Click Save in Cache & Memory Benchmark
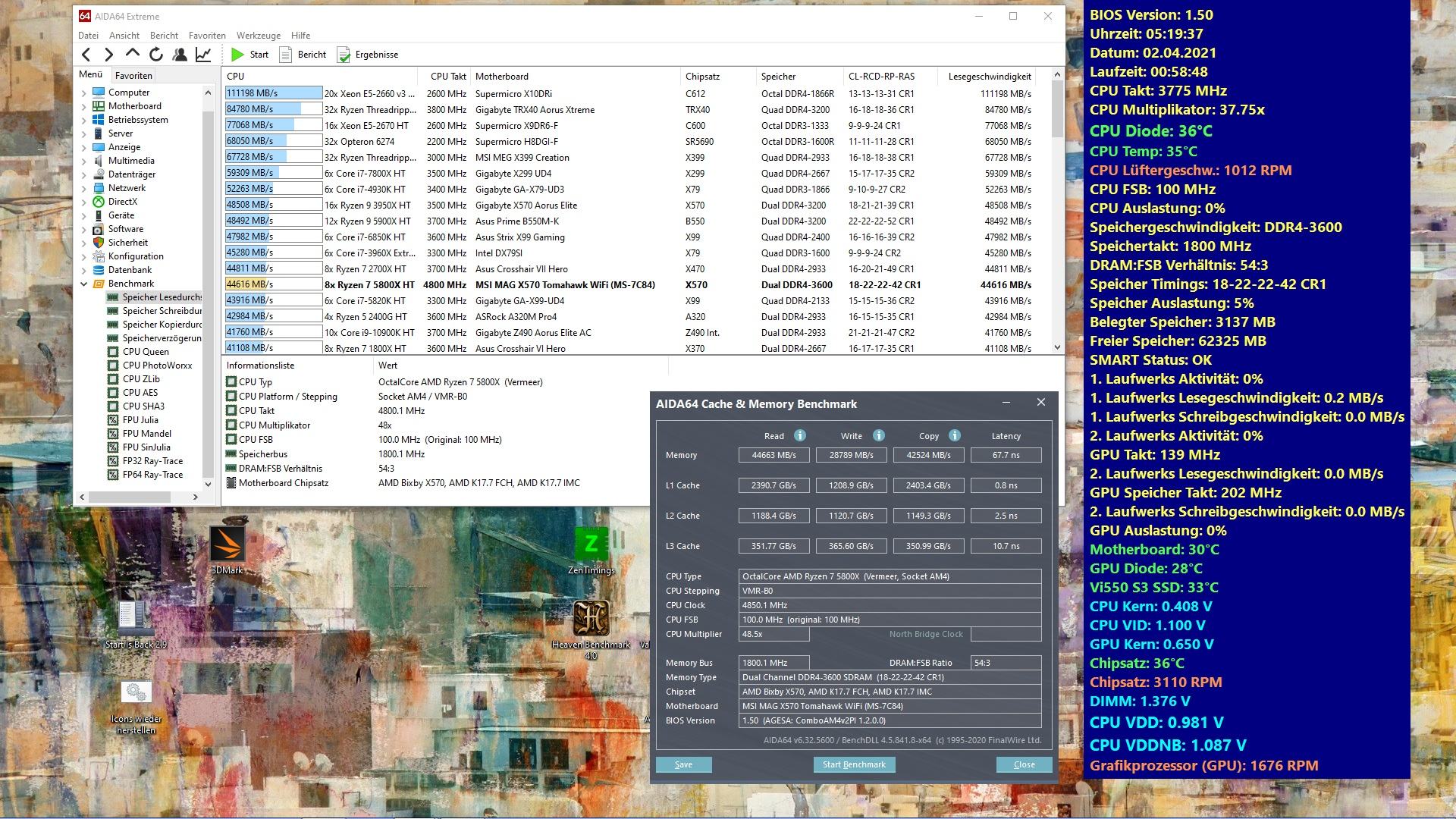The image size is (1456, 819). pyautogui.click(x=683, y=764)
